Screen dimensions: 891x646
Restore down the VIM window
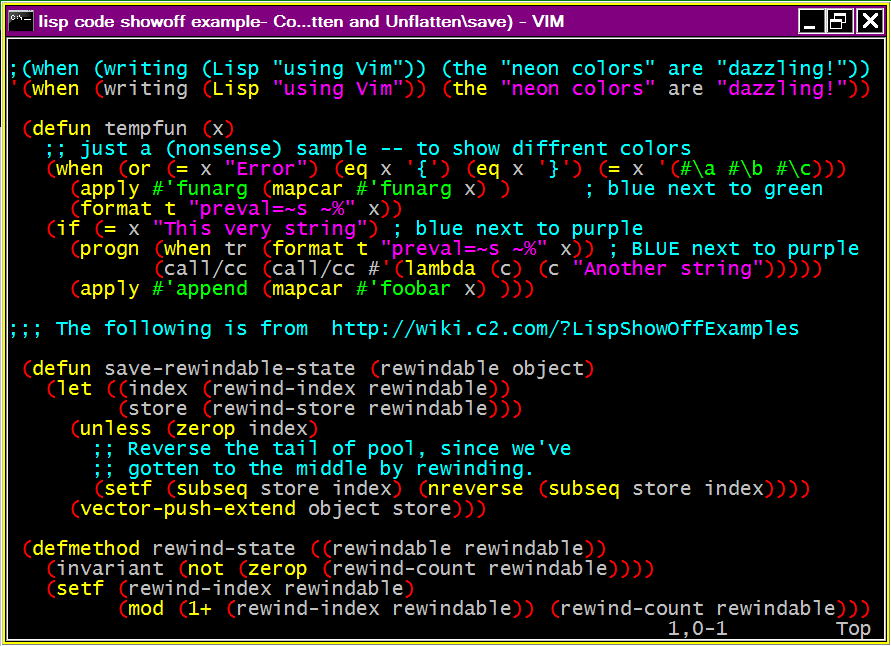[x=838, y=21]
